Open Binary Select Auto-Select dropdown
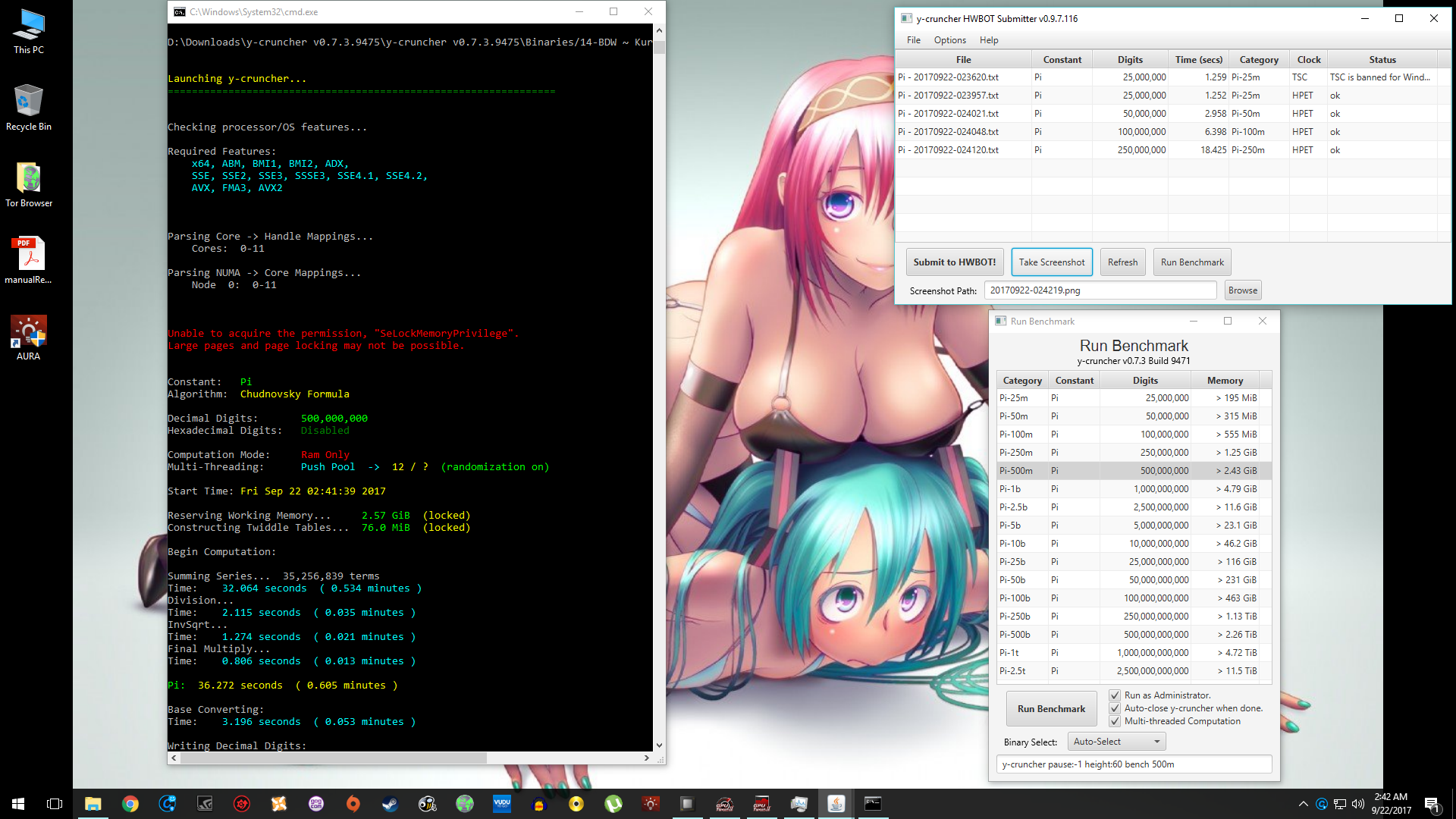The image size is (1456, 819). point(1116,742)
